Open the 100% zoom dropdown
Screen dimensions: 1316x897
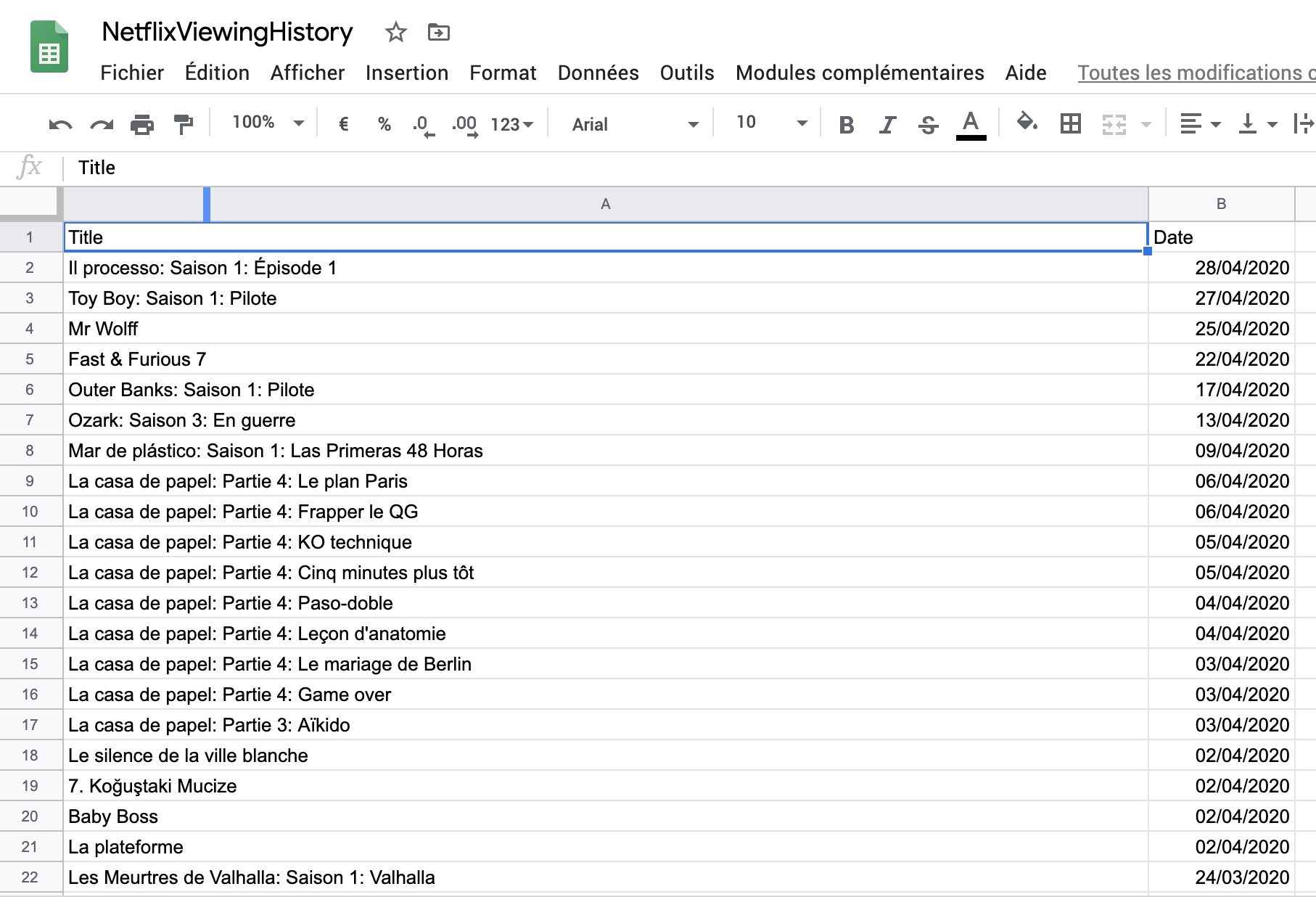(267, 123)
